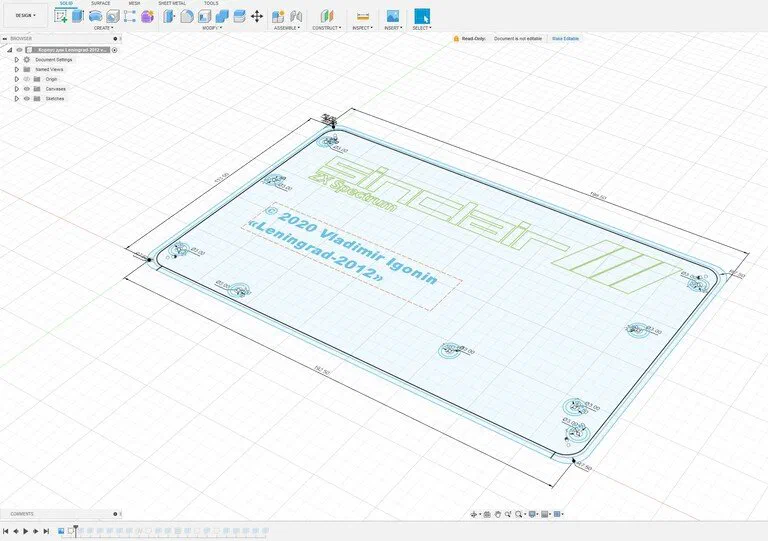This screenshot has width=768, height=541.
Task: Collapse the root component tree node
Action: tap(9, 50)
